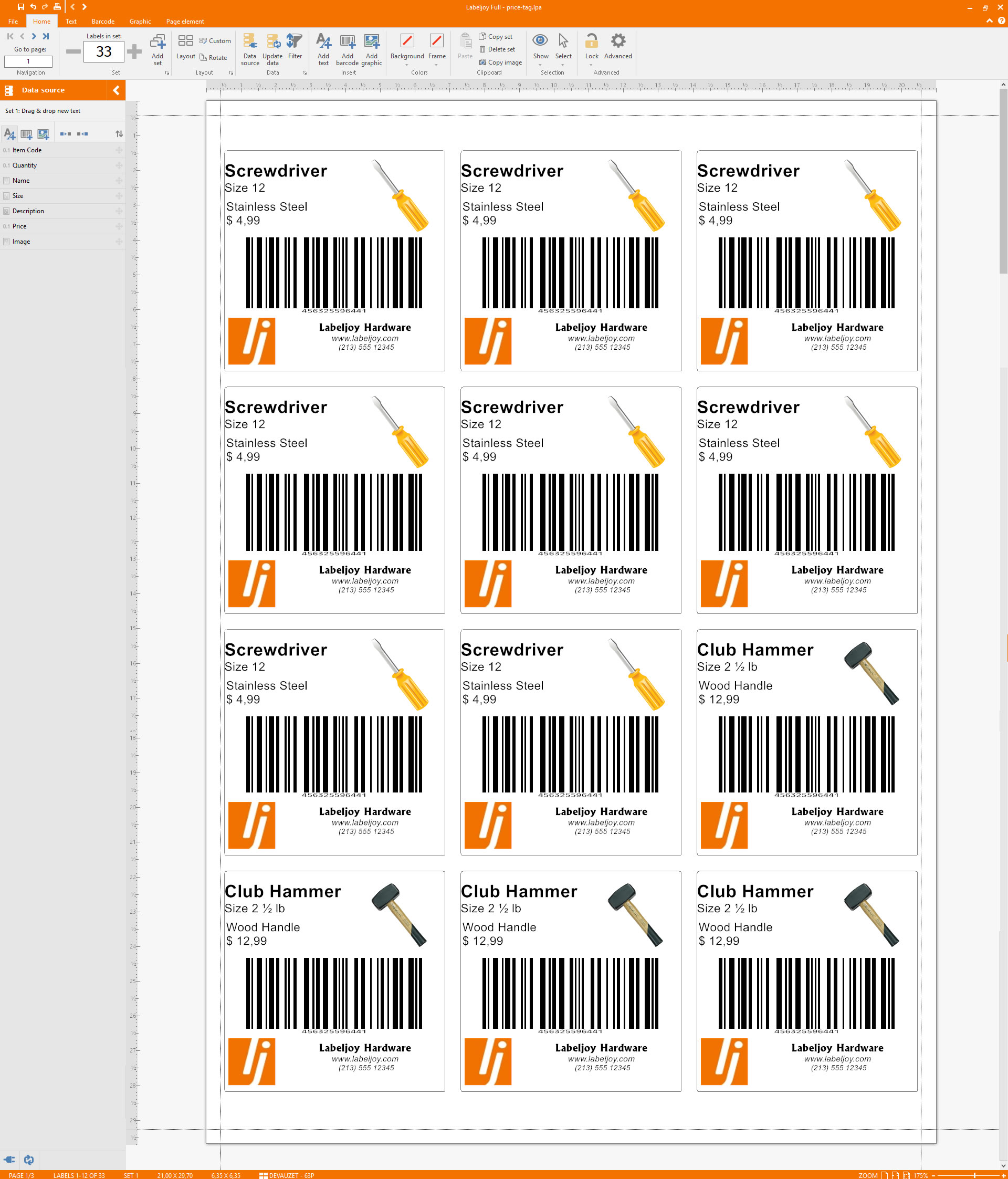Open the Data source tool

250,49
